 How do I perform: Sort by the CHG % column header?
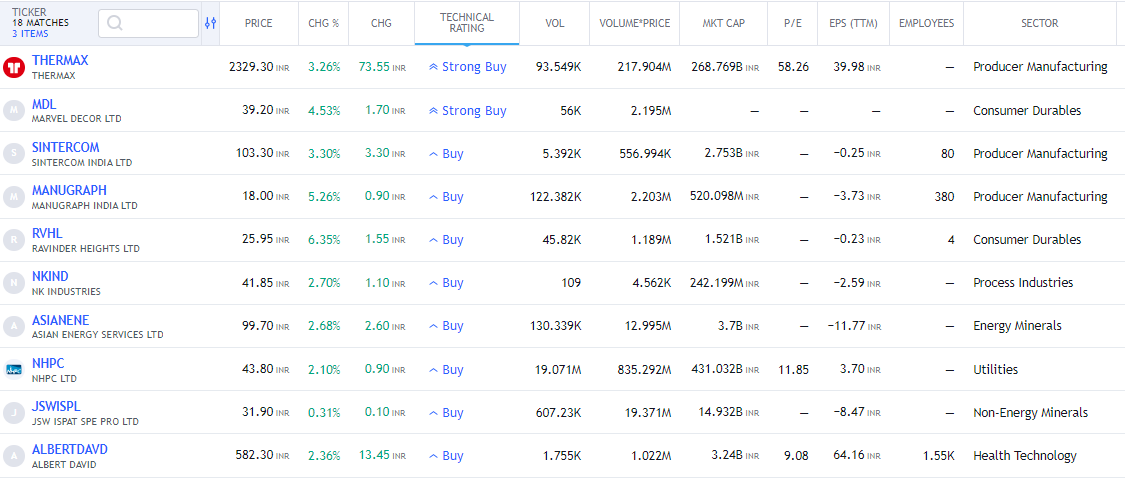324,23
